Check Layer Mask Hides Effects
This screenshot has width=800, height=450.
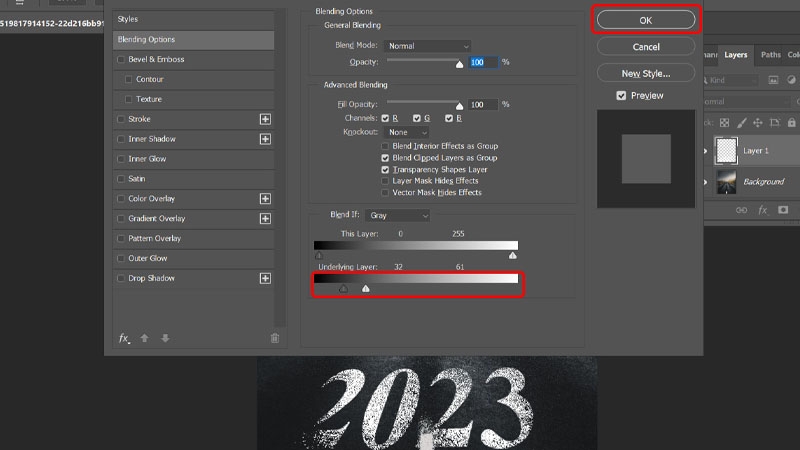click(x=385, y=181)
